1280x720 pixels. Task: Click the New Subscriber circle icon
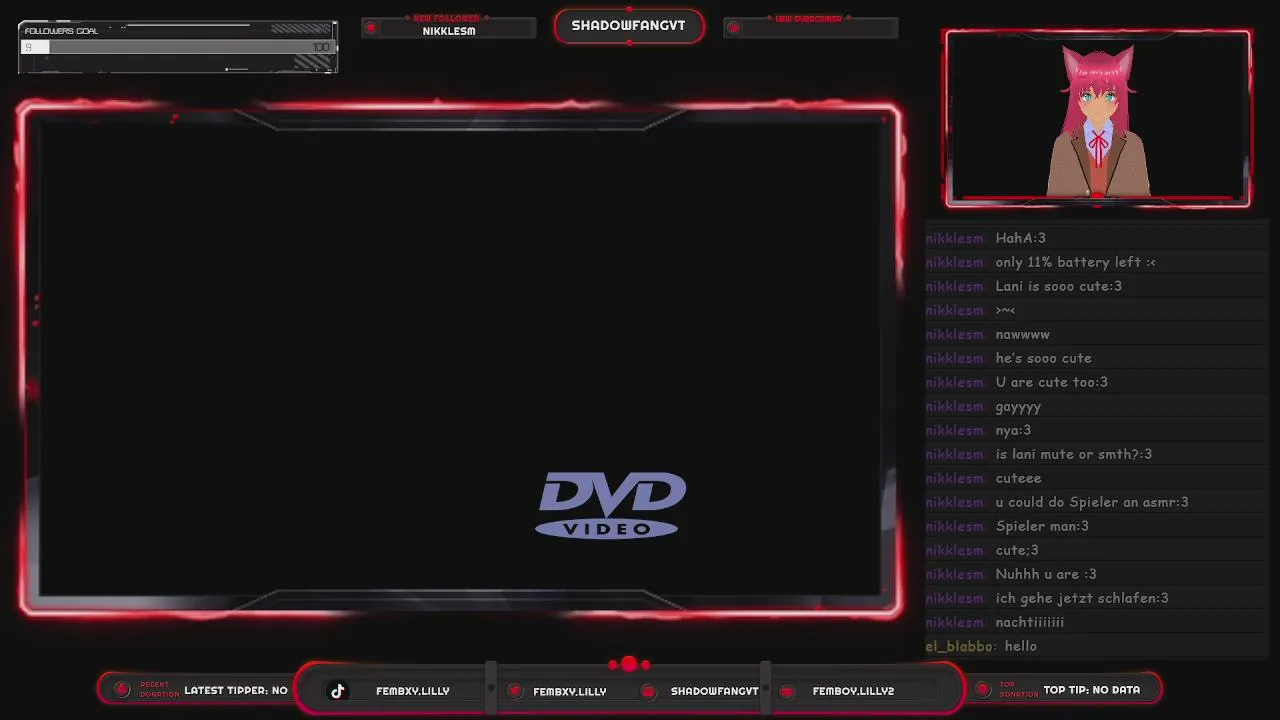tap(733, 28)
